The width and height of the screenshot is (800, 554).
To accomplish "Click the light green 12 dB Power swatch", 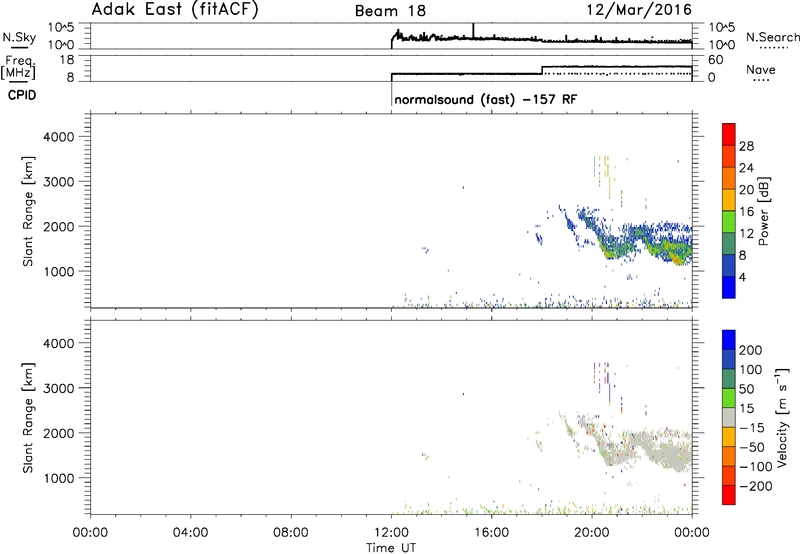I will click(x=729, y=221).
